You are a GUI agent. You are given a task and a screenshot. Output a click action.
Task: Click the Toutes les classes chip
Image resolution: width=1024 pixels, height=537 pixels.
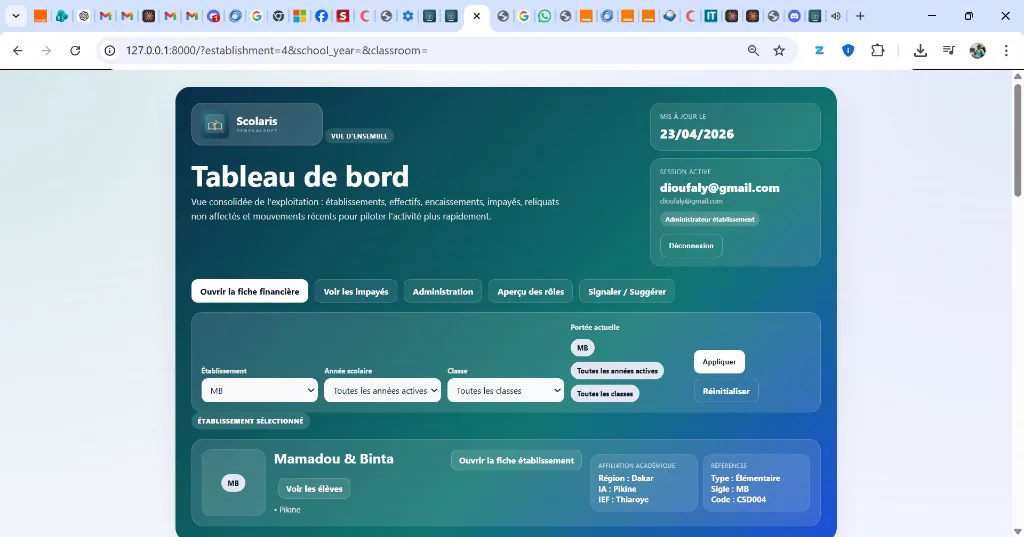(x=605, y=394)
